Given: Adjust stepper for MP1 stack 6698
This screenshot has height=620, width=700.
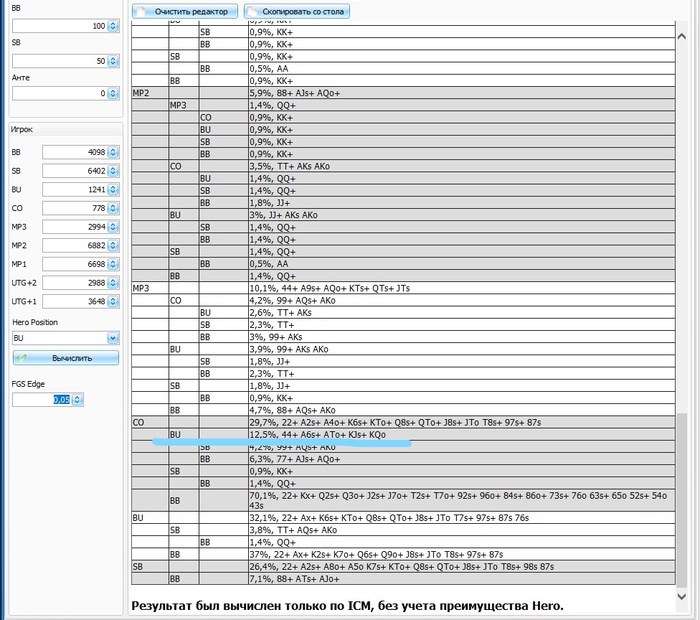Looking at the screenshot, I should coord(113,264).
